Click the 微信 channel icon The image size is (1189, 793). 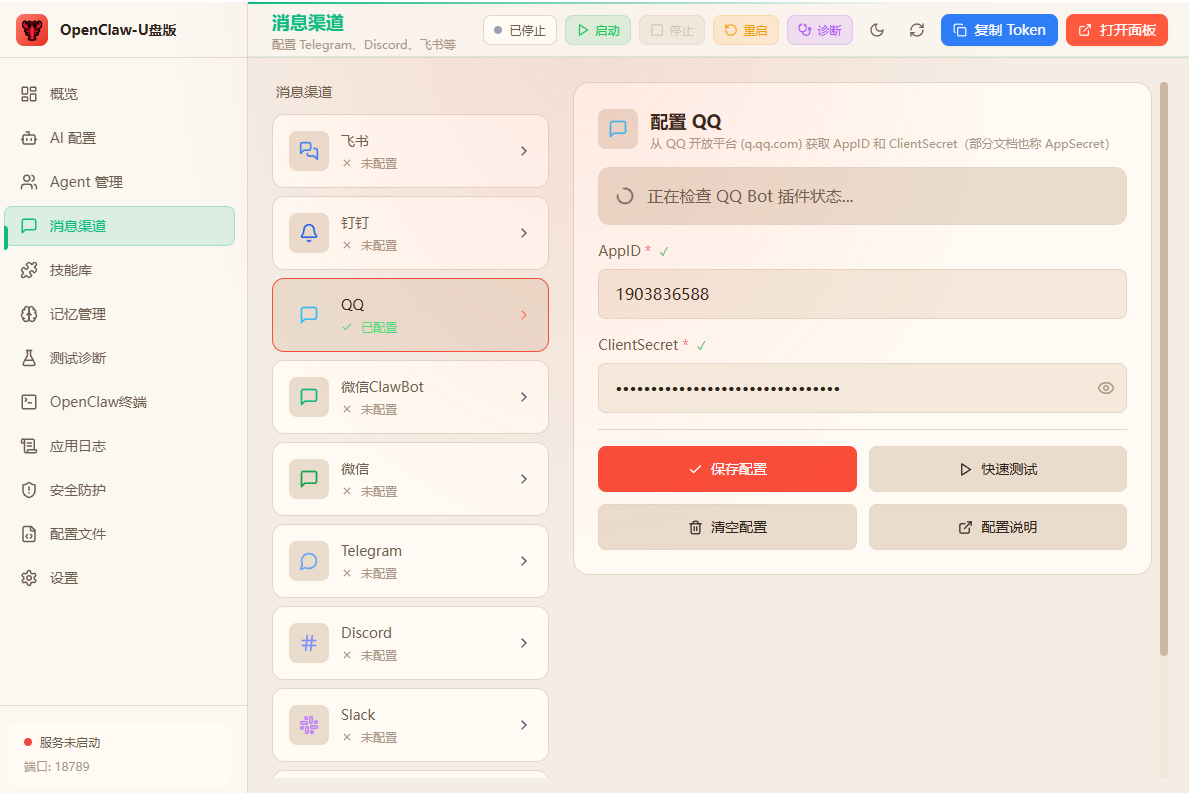point(309,479)
